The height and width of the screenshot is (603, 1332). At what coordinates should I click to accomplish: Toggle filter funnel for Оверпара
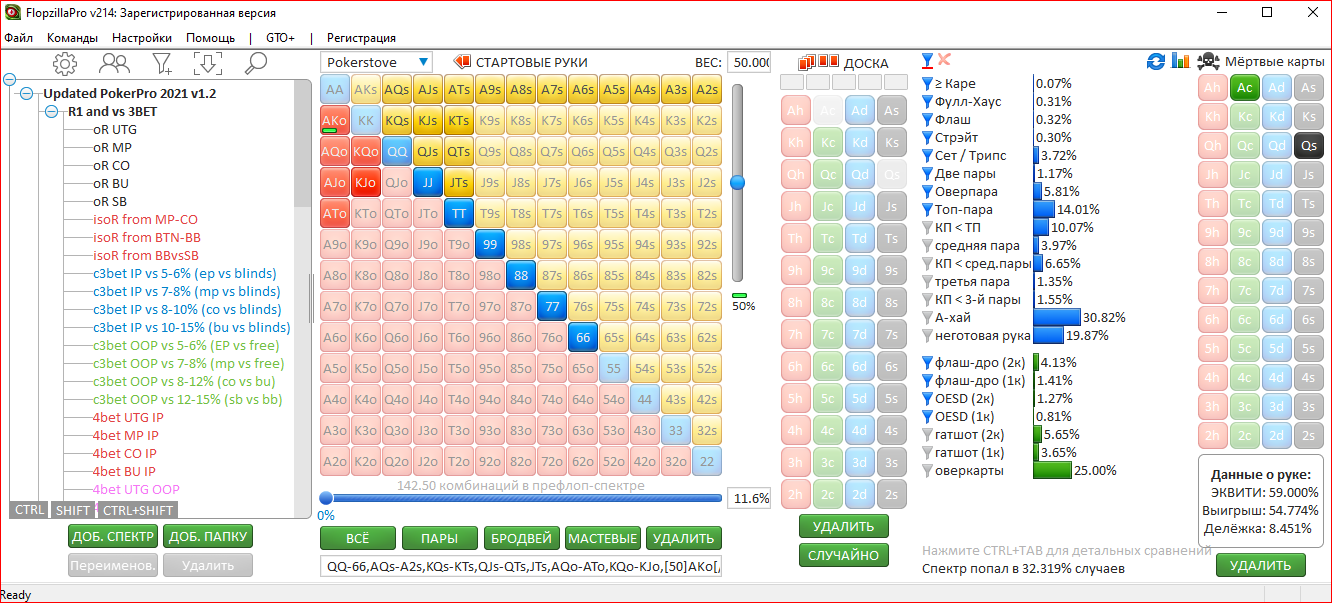point(926,192)
